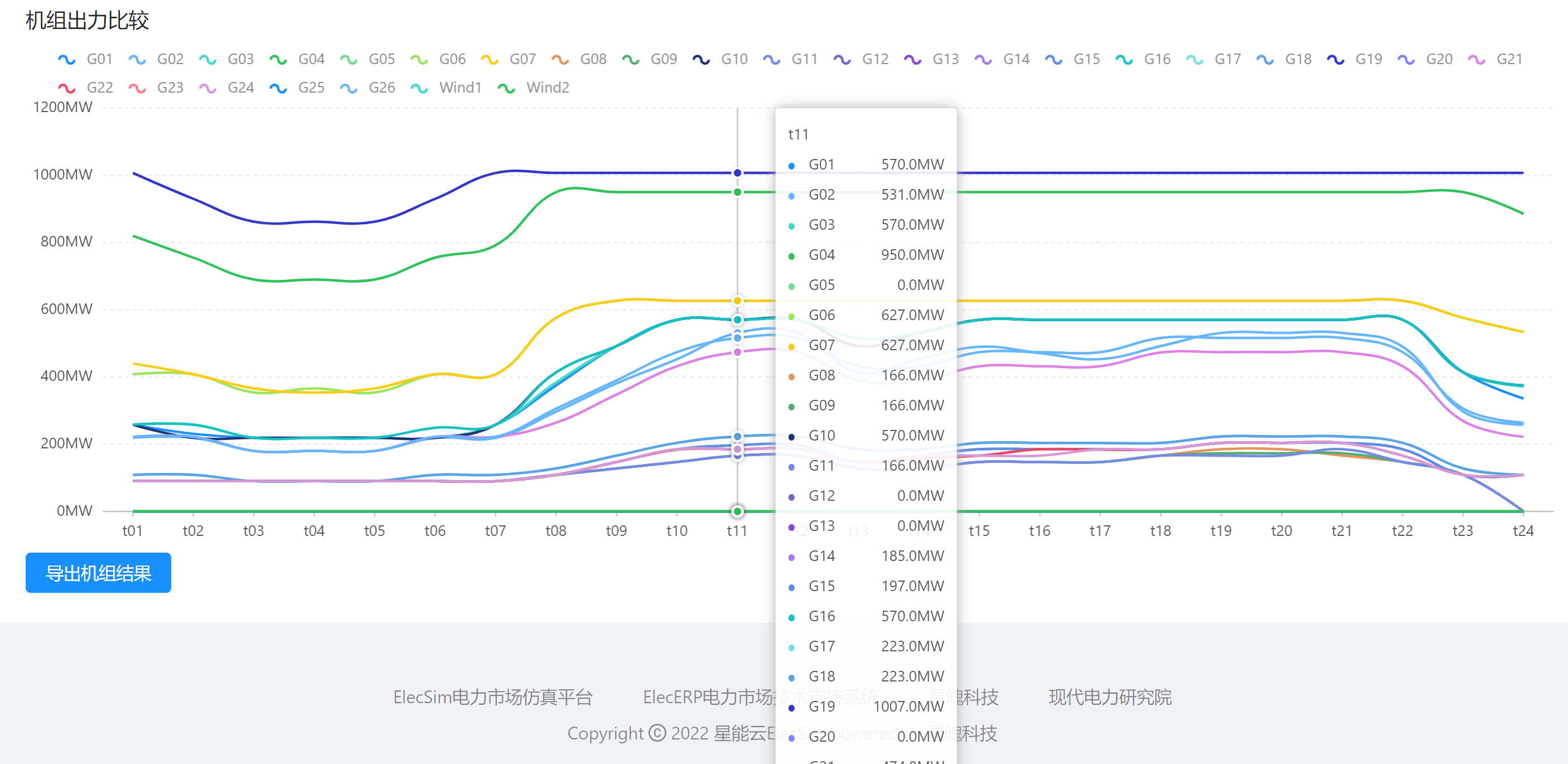Click t08 x-axis label
This screenshot has width=1568, height=764.
(x=556, y=531)
